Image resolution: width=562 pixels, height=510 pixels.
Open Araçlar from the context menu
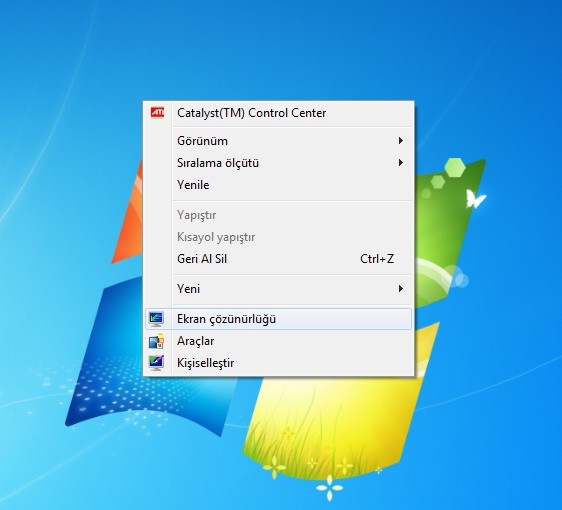click(x=278, y=341)
